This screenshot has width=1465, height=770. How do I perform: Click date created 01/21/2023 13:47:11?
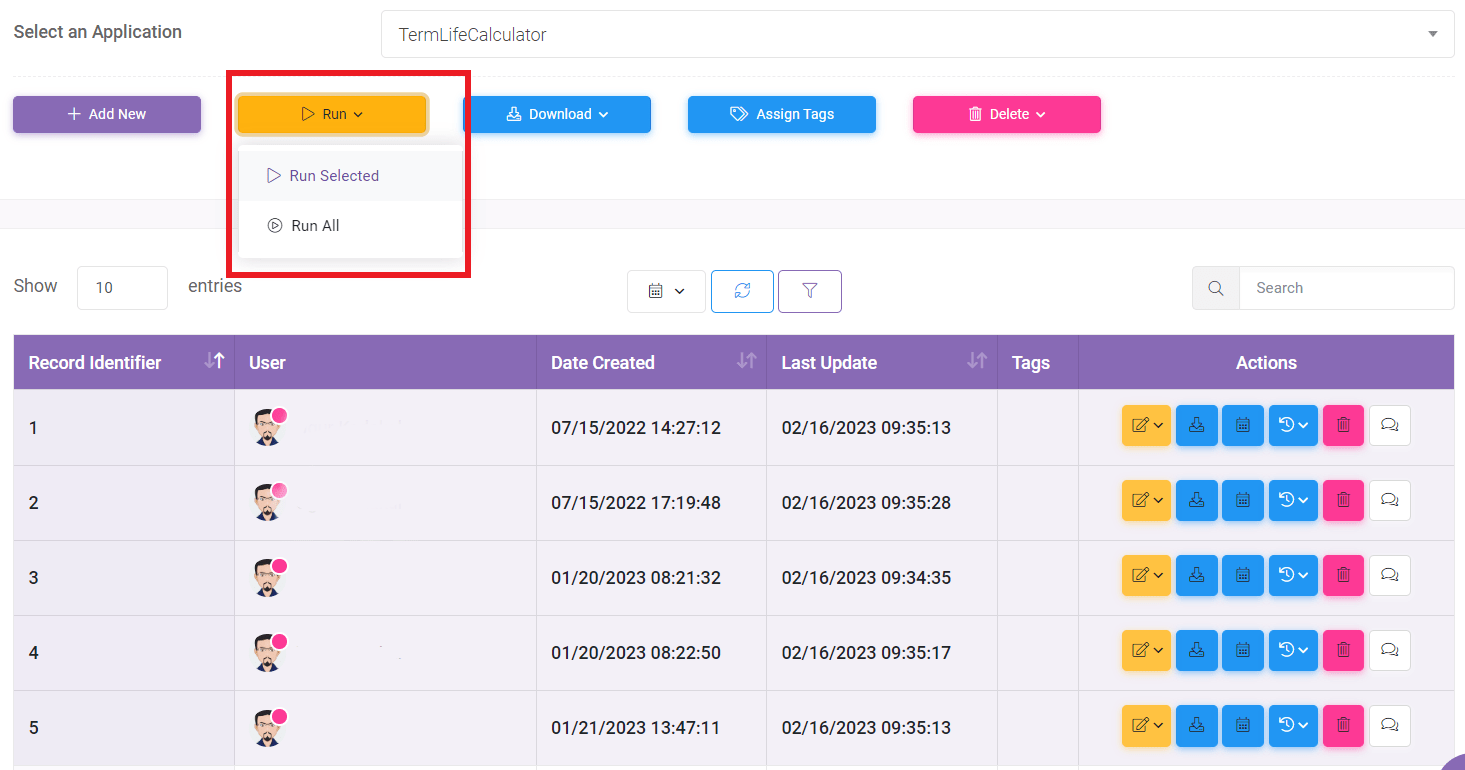636,728
